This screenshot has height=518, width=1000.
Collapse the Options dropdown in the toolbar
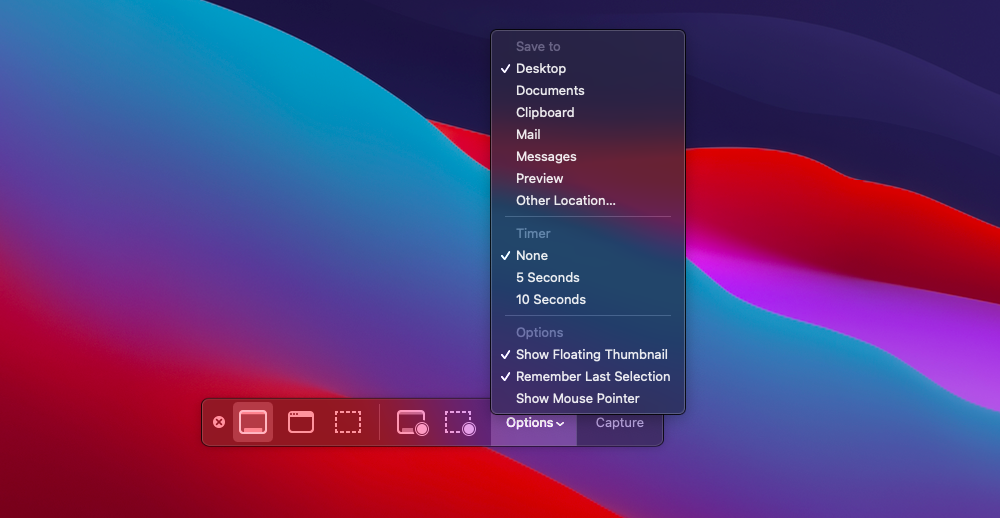(x=534, y=422)
